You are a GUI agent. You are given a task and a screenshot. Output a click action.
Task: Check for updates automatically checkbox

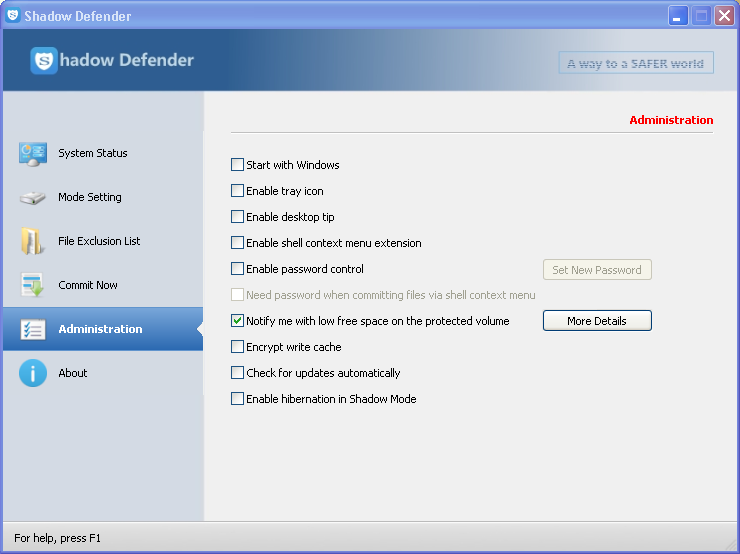click(237, 373)
